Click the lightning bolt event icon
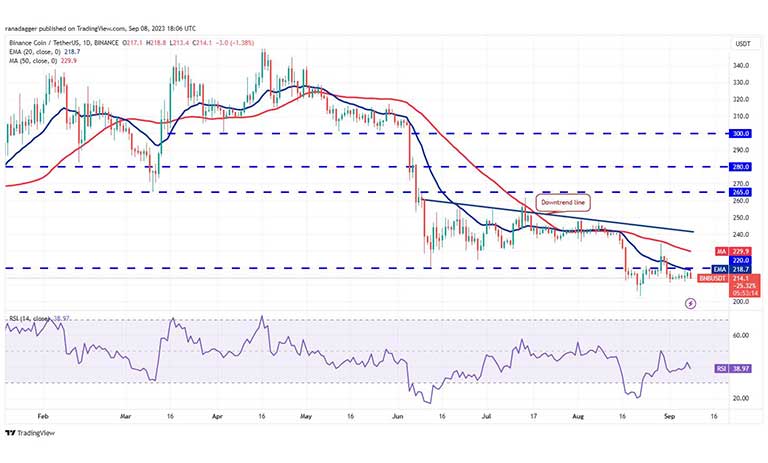 click(x=690, y=304)
